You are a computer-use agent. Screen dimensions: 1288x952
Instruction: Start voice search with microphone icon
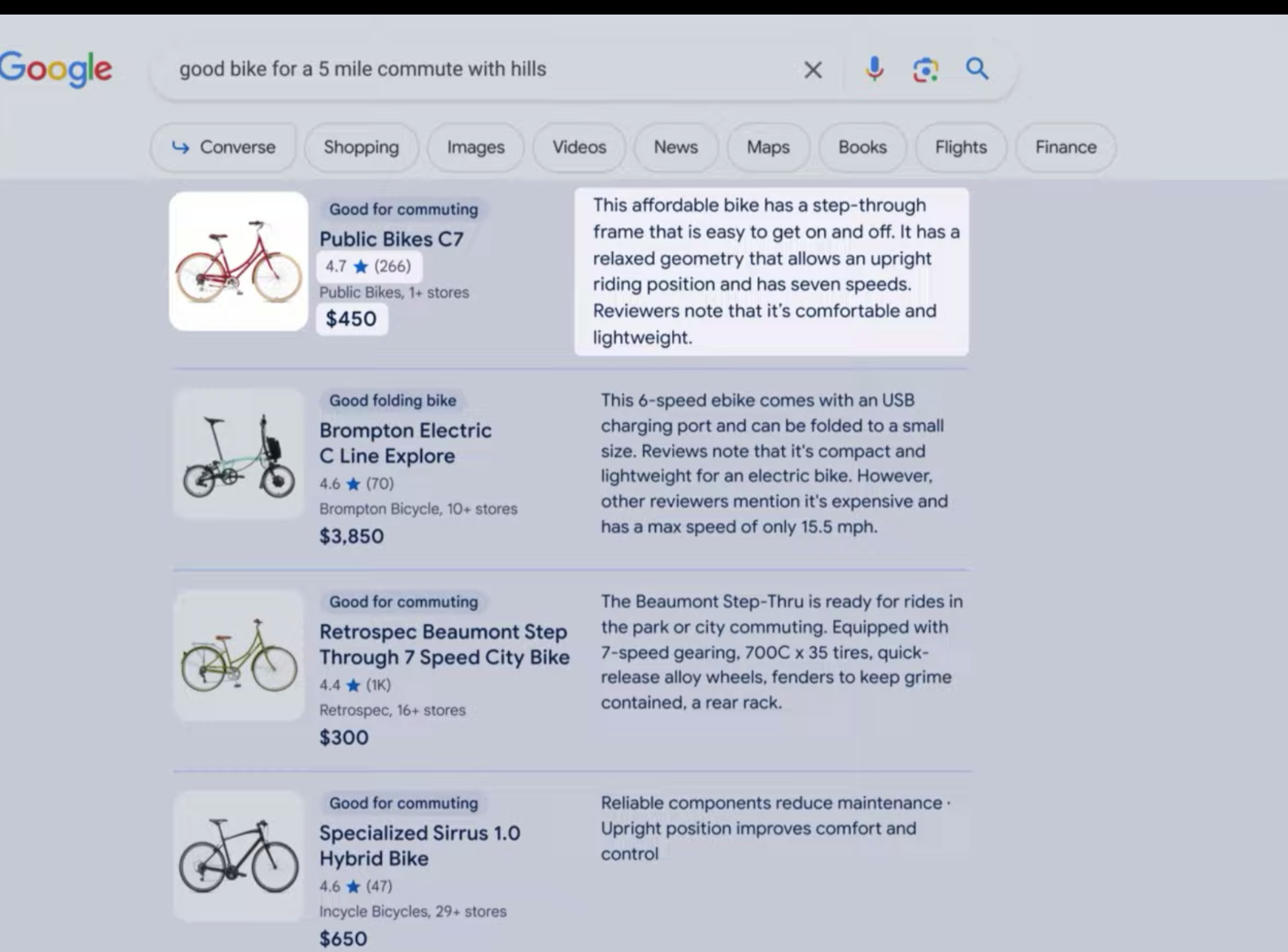tap(874, 69)
